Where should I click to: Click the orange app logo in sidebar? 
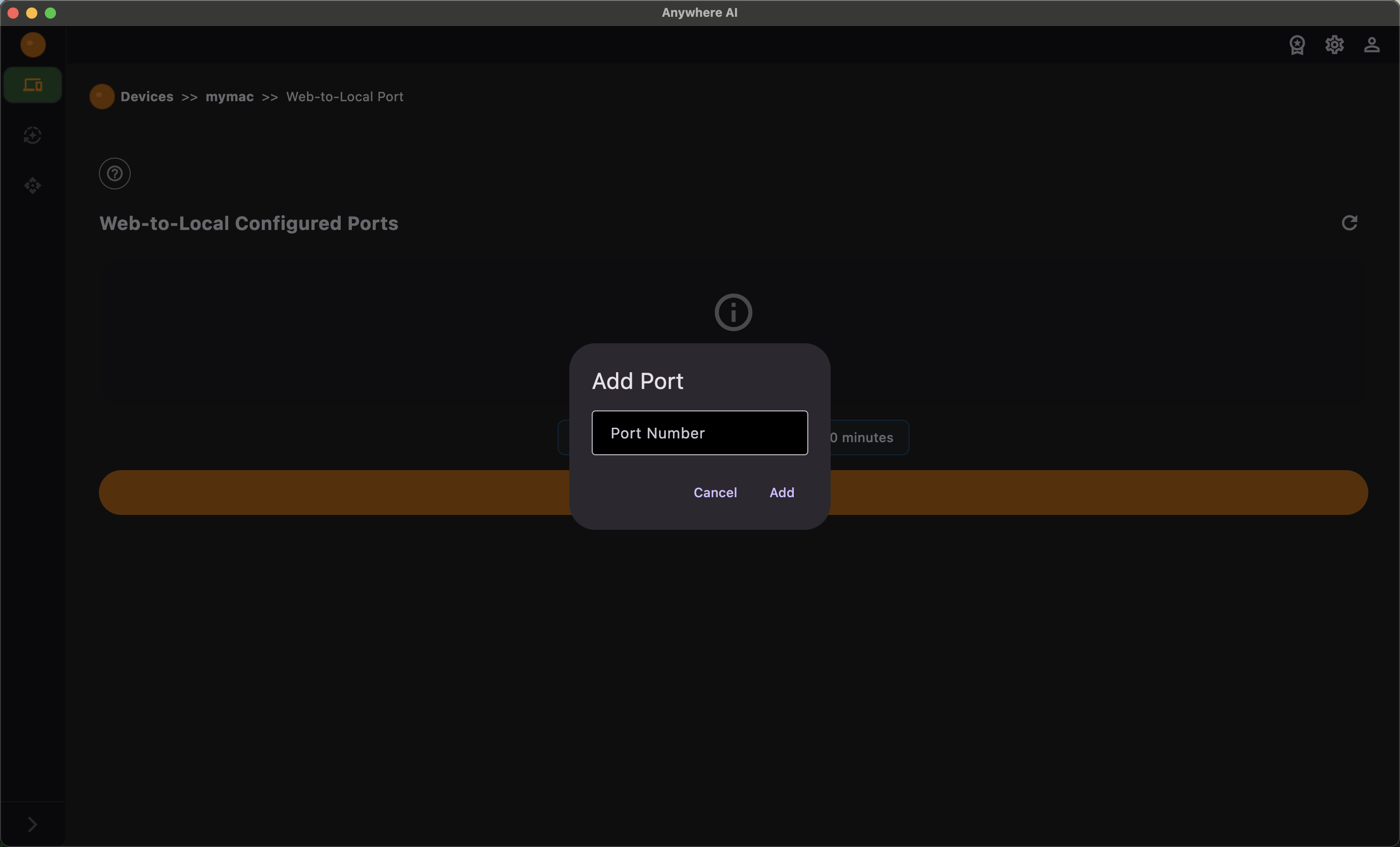(33, 44)
